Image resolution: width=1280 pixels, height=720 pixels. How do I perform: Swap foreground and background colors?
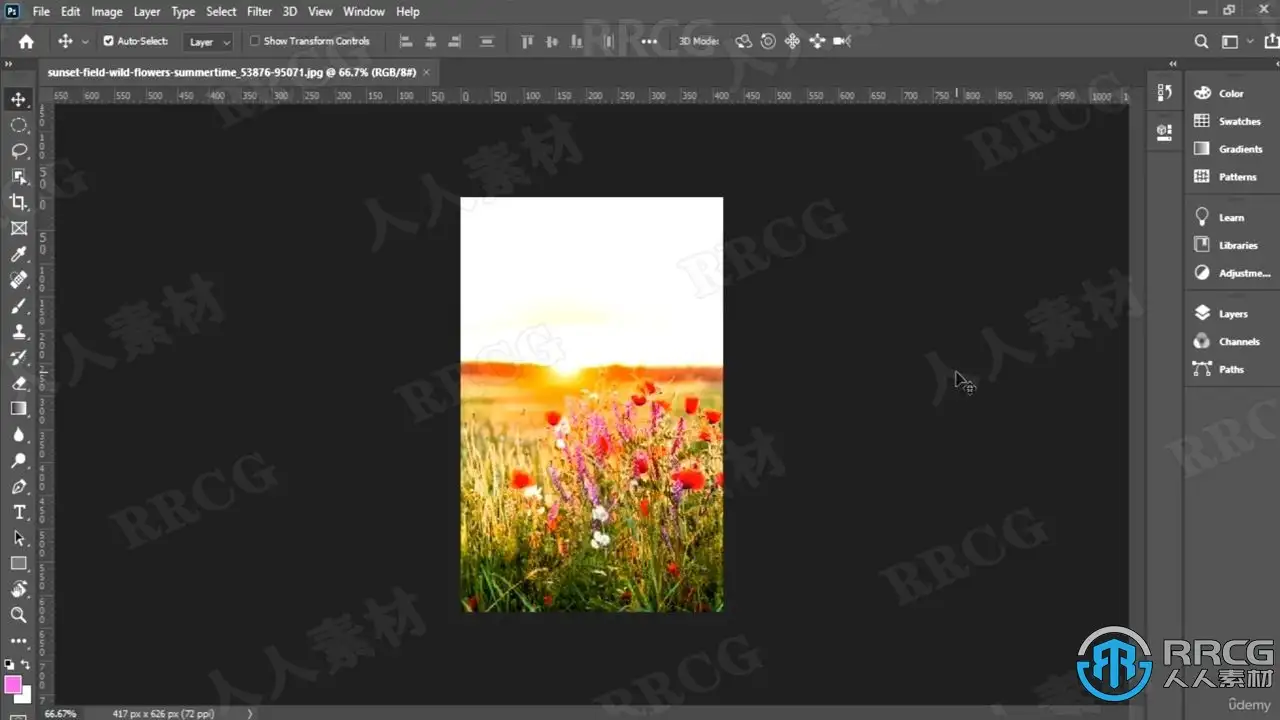point(26,665)
